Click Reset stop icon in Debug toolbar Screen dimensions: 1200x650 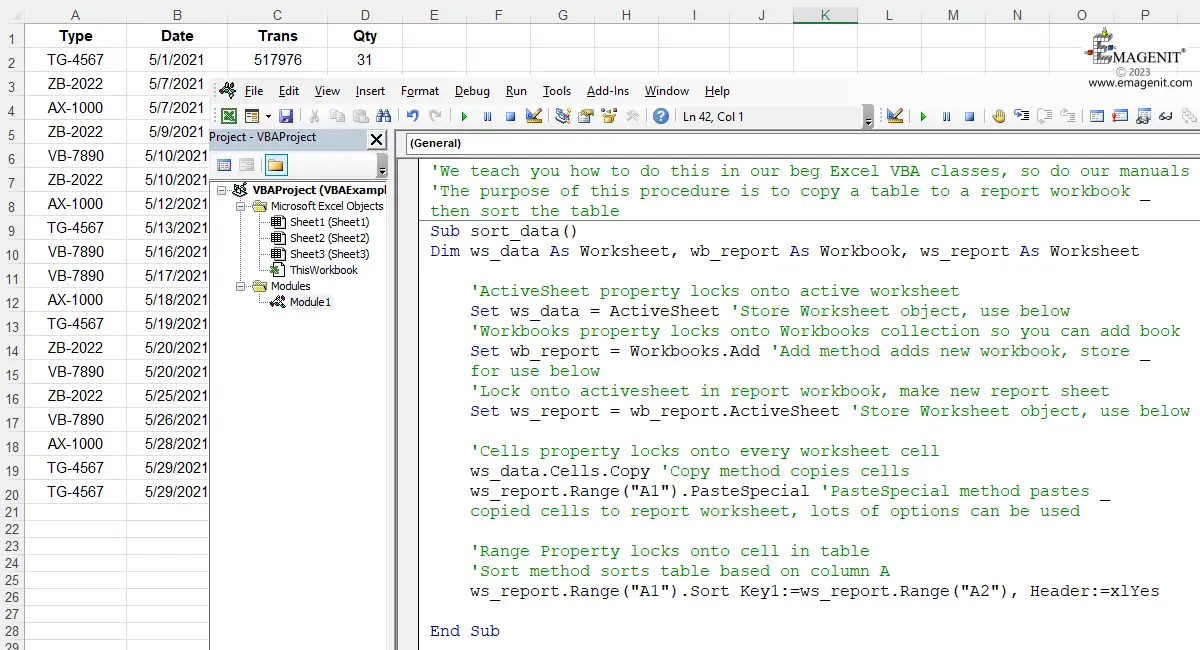click(x=969, y=116)
